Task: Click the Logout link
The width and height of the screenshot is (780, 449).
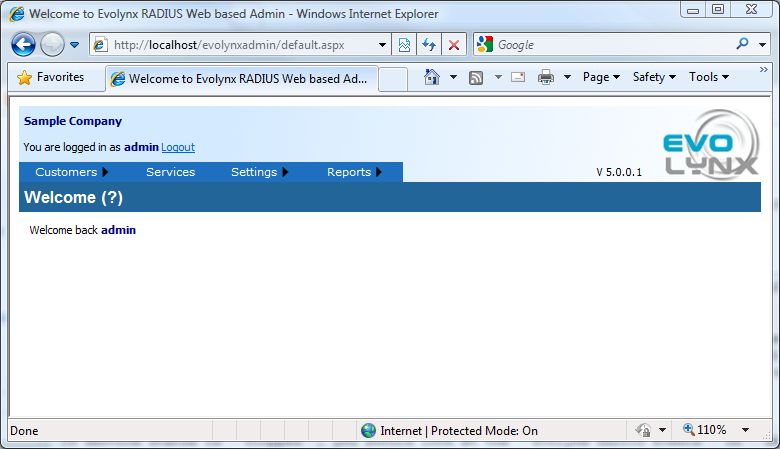Action: [x=178, y=147]
